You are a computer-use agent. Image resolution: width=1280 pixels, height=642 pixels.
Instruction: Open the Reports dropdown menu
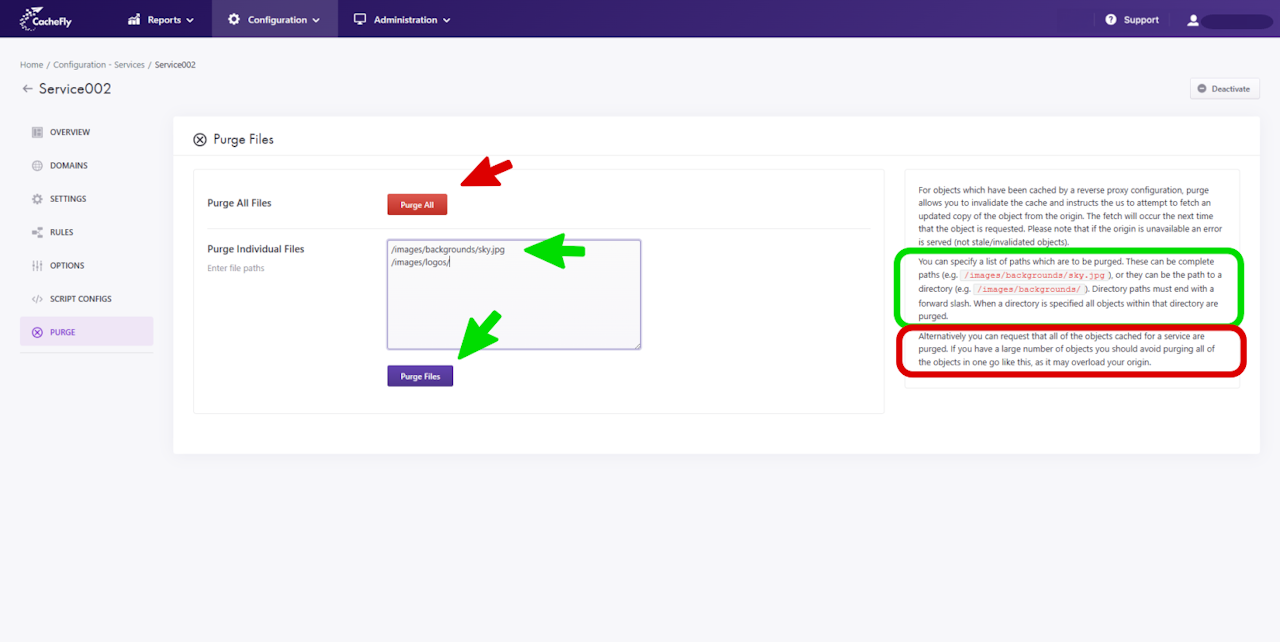[x=161, y=19]
